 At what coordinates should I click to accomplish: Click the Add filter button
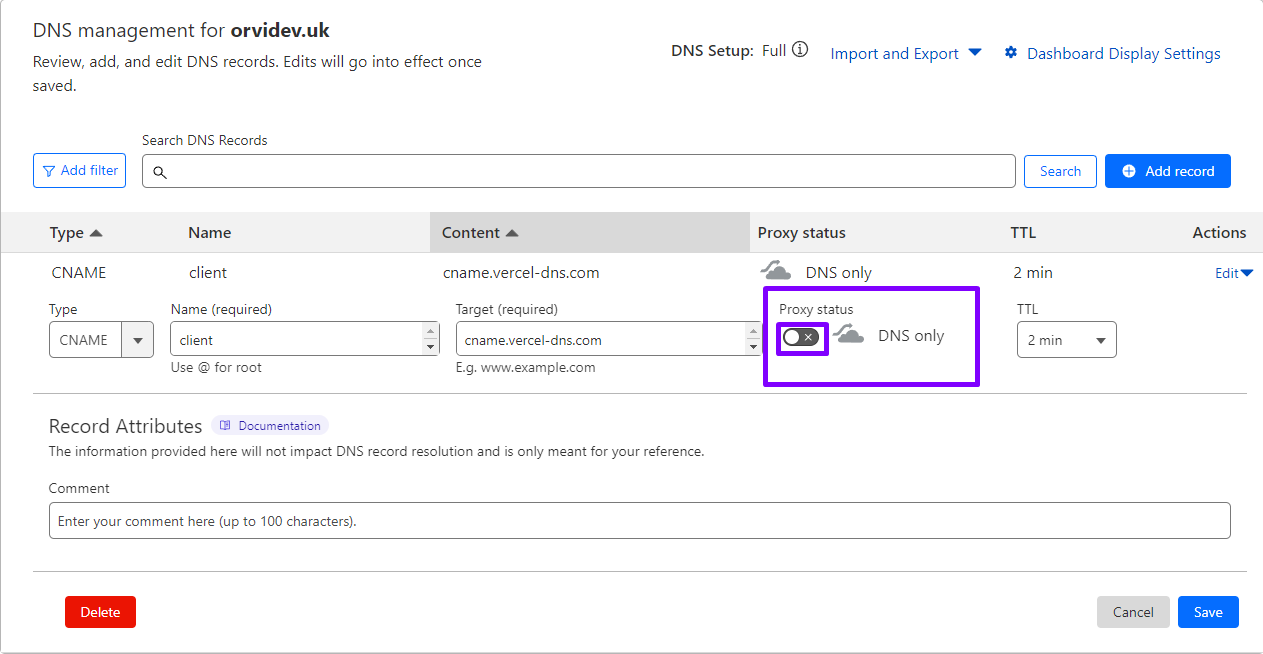click(80, 171)
